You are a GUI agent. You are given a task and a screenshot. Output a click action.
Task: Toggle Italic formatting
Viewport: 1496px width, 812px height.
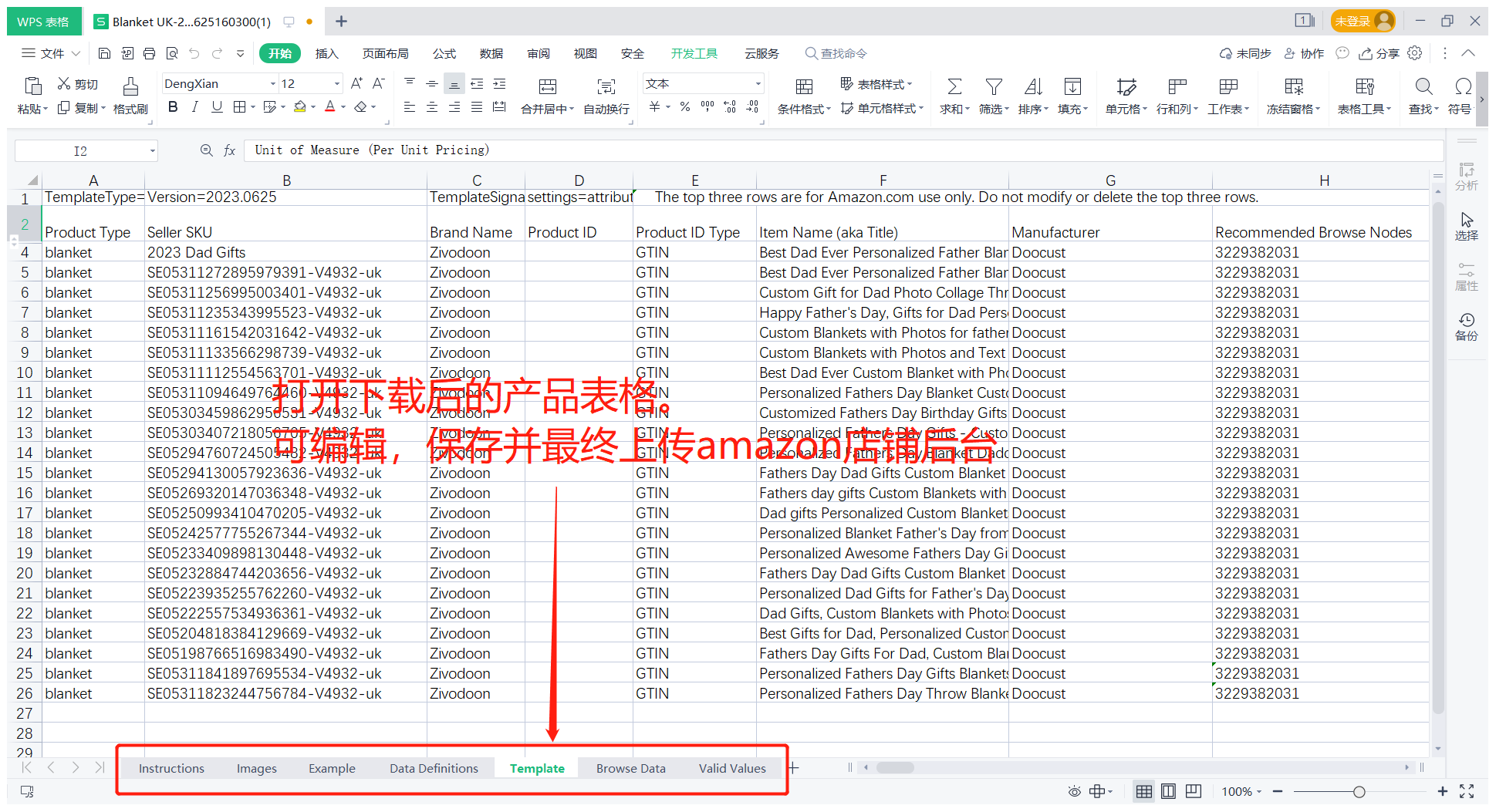195,107
